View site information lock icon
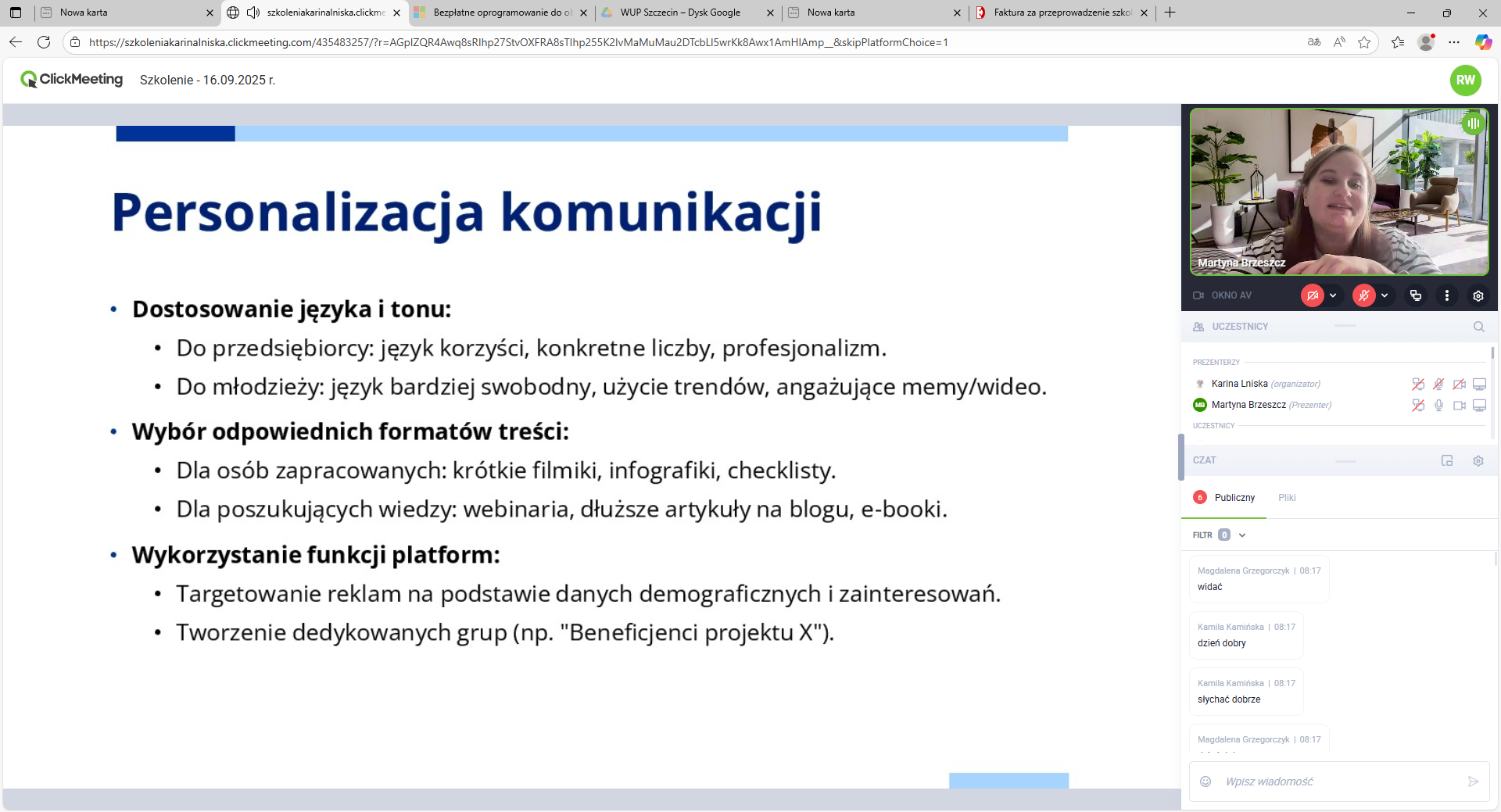This screenshot has width=1501, height=812. coord(75,42)
